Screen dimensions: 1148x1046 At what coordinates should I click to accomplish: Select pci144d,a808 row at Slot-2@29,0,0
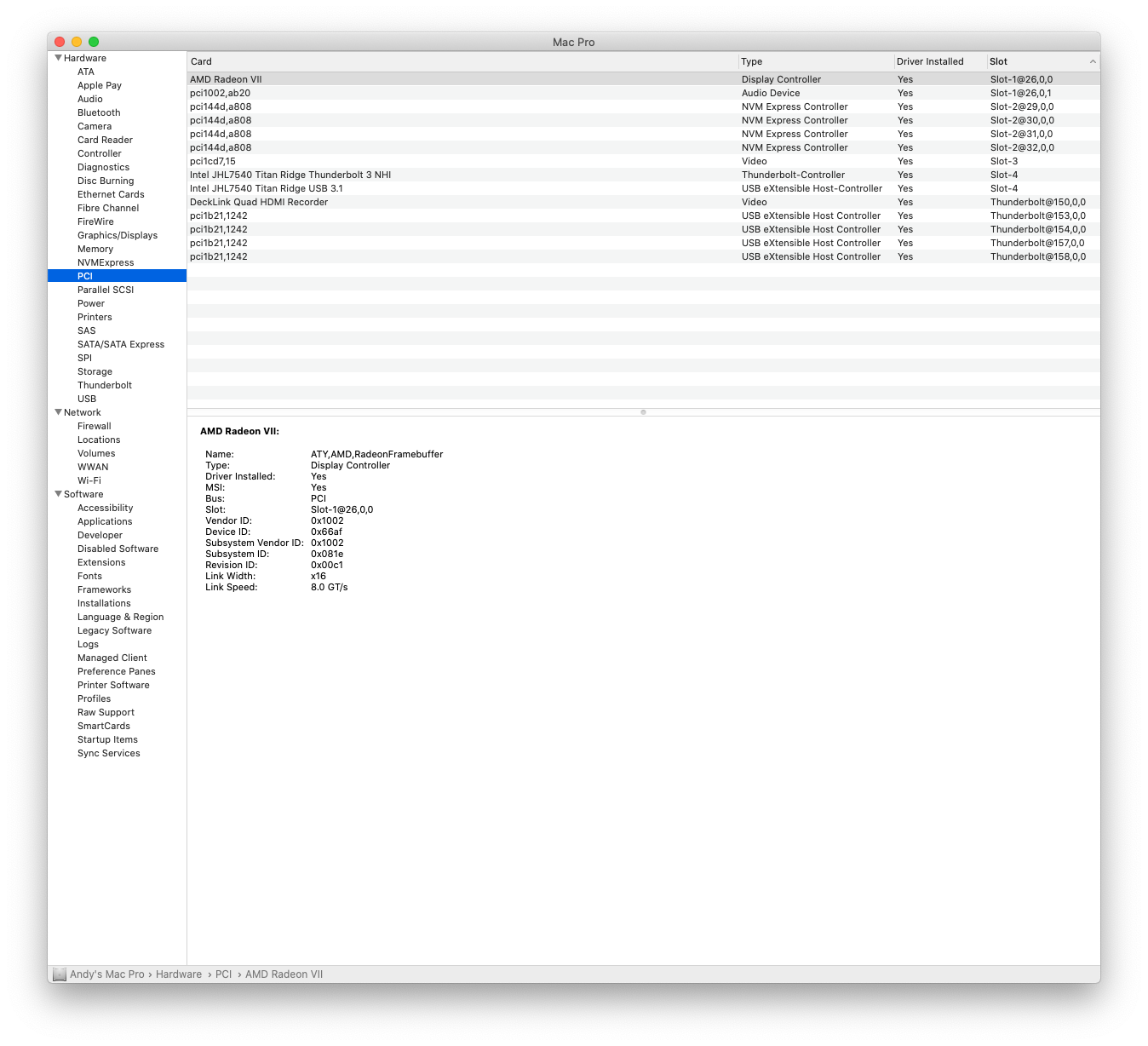(x=644, y=106)
